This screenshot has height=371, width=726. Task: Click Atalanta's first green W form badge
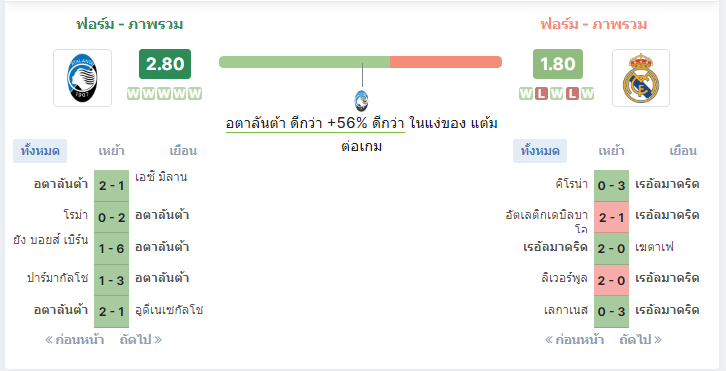tap(133, 94)
